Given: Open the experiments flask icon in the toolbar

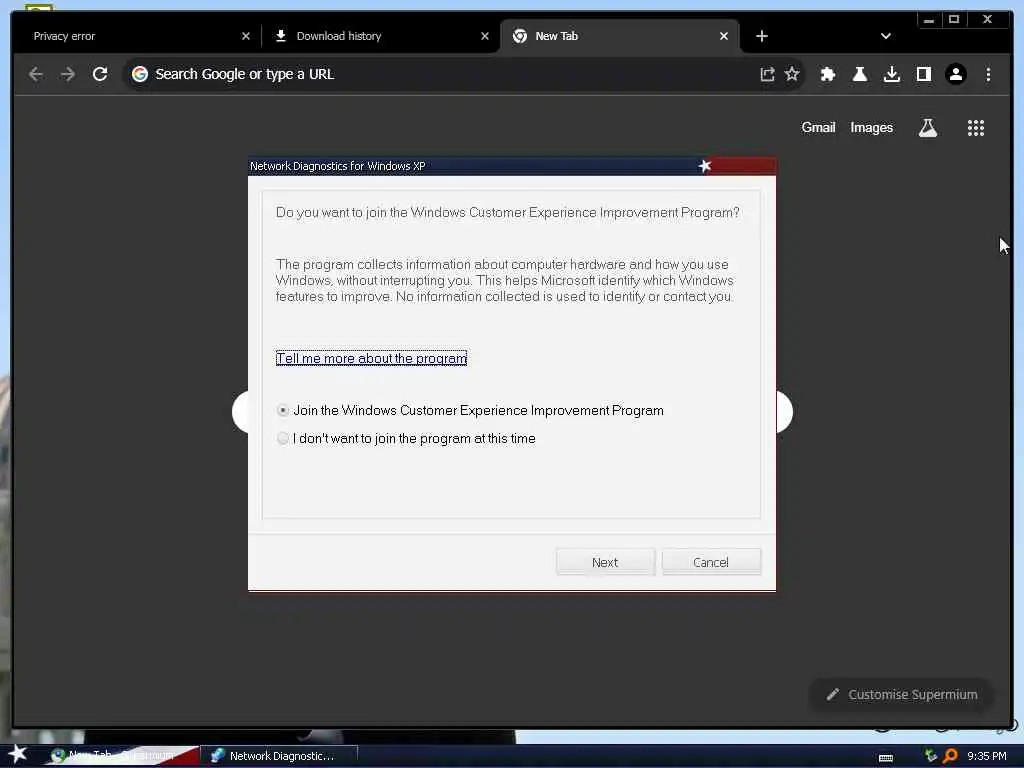Looking at the screenshot, I should pos(860,74).
